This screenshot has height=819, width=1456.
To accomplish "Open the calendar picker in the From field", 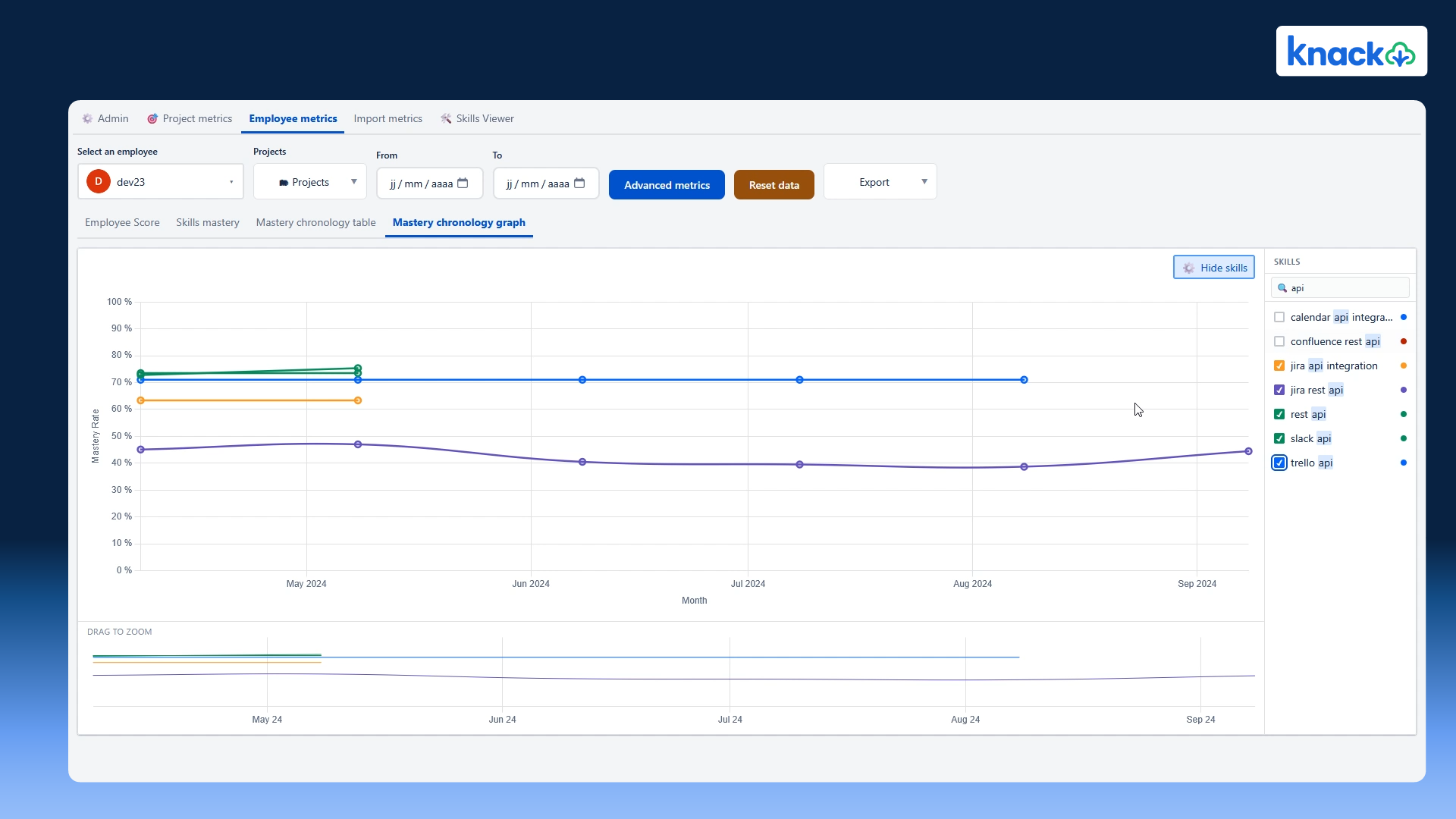I will tap(463, 184).
